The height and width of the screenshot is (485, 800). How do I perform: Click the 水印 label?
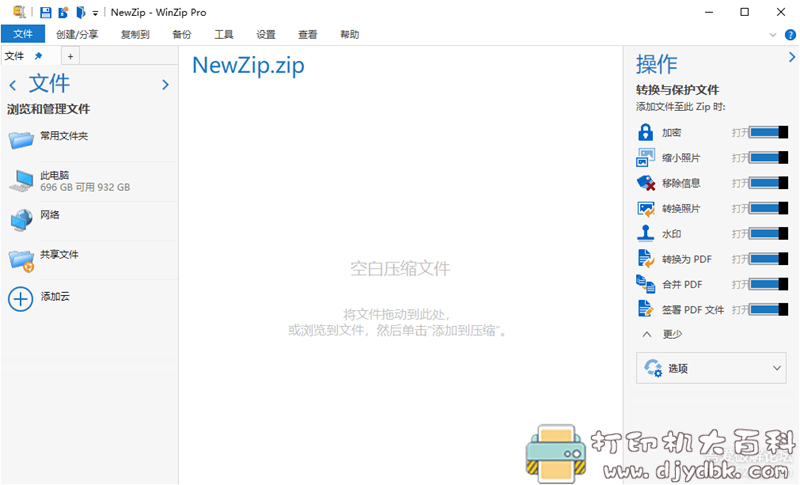[671, 234]
